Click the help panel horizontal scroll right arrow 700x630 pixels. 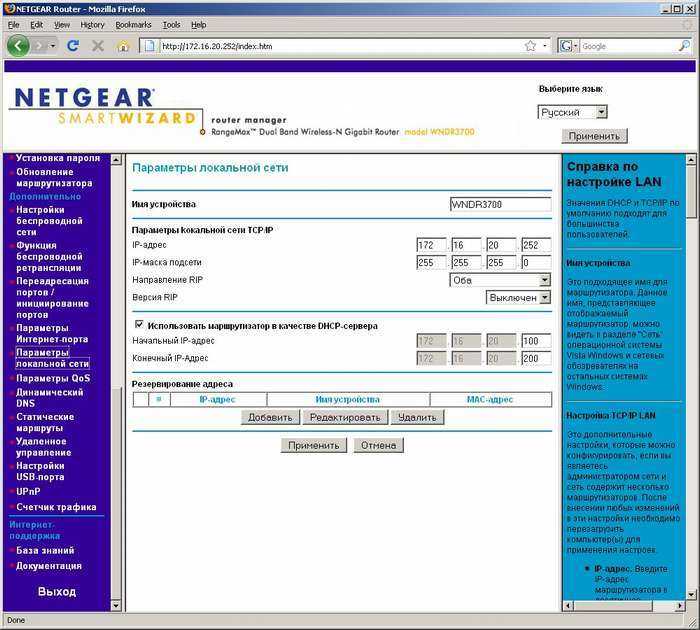pyautogui.click(x=679, y=606)
